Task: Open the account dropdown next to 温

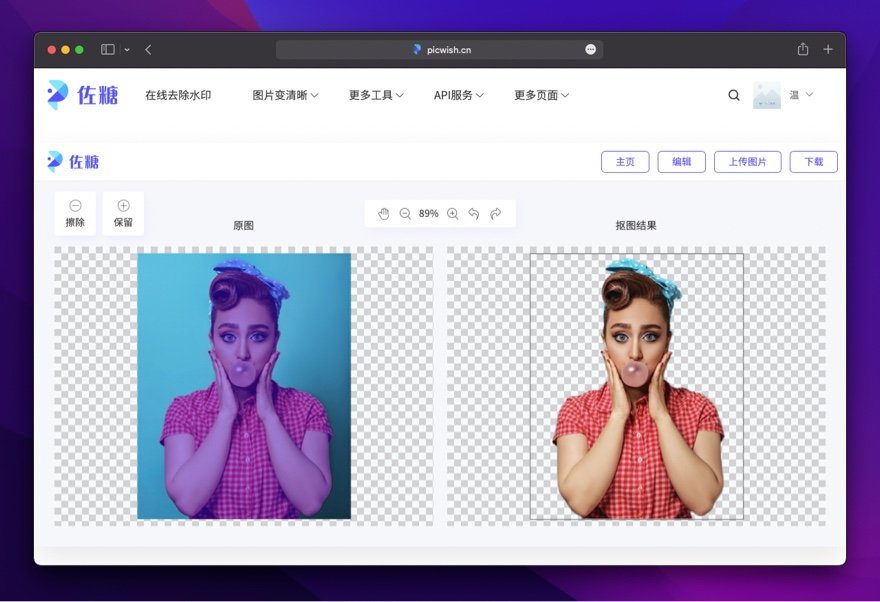Action: (809, 95)
